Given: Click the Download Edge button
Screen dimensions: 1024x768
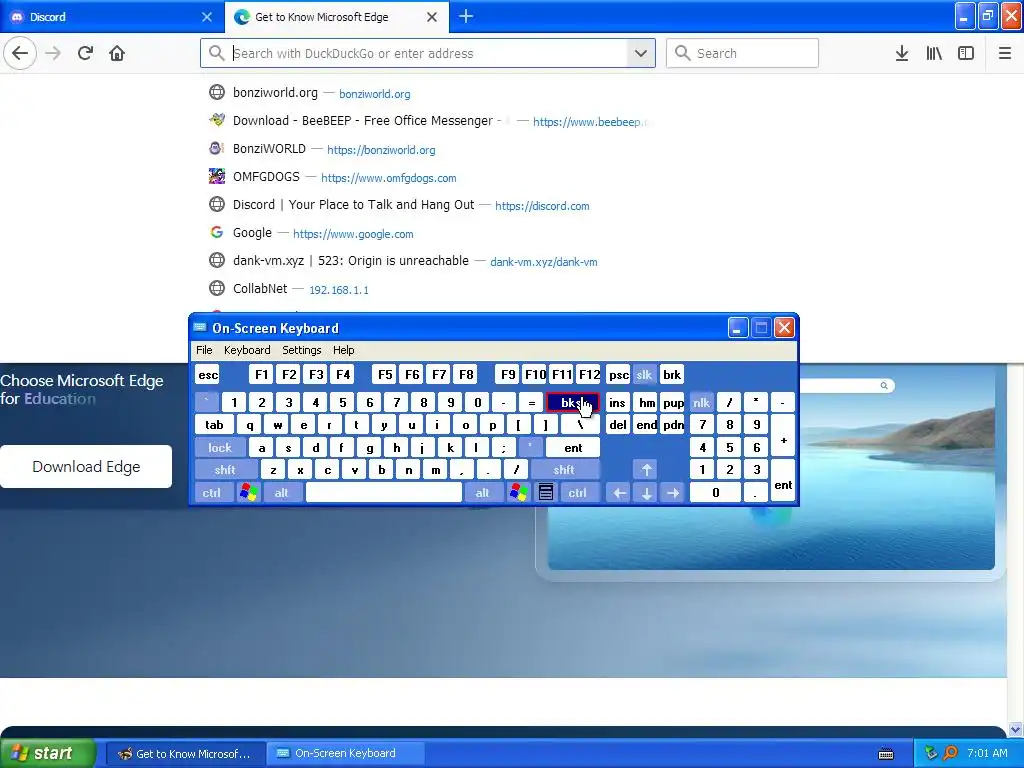Looking at the screenshot, I should pos(86,466).
